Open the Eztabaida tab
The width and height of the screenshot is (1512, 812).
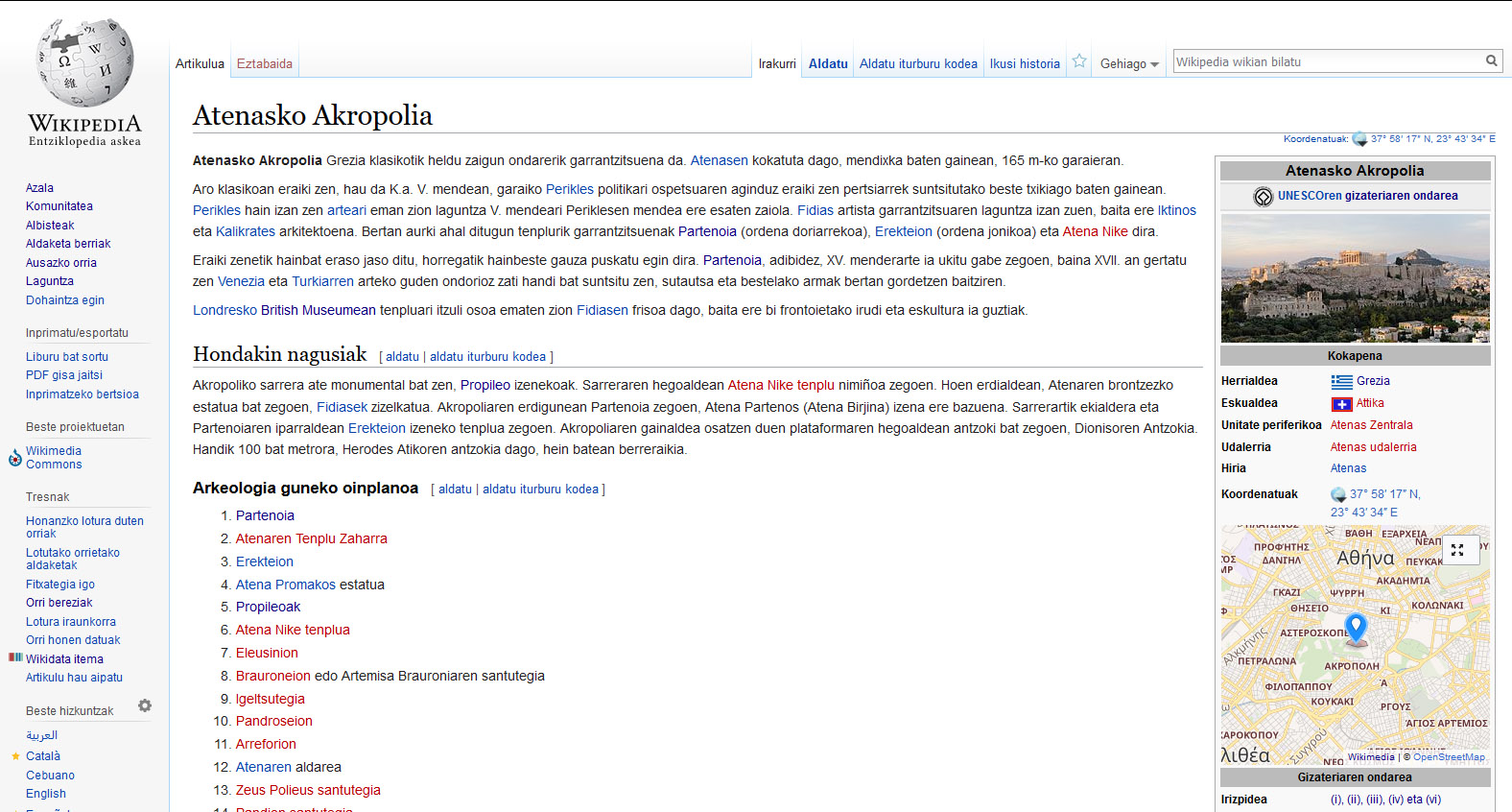click(x=265, y=63)
